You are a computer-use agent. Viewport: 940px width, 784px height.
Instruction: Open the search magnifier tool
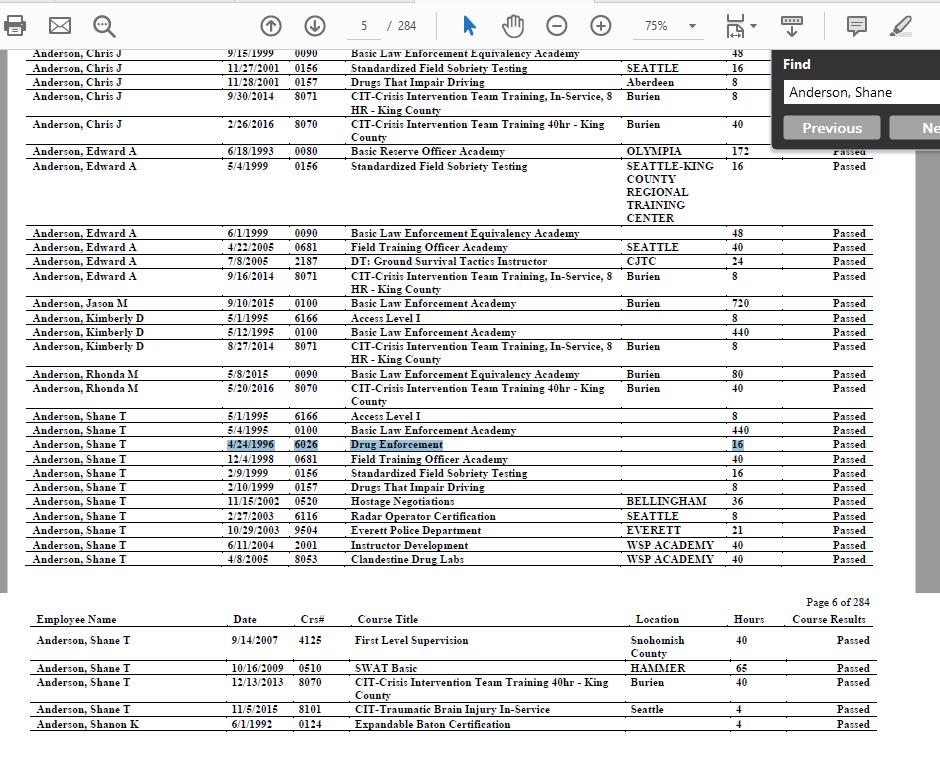coord(104,26)
